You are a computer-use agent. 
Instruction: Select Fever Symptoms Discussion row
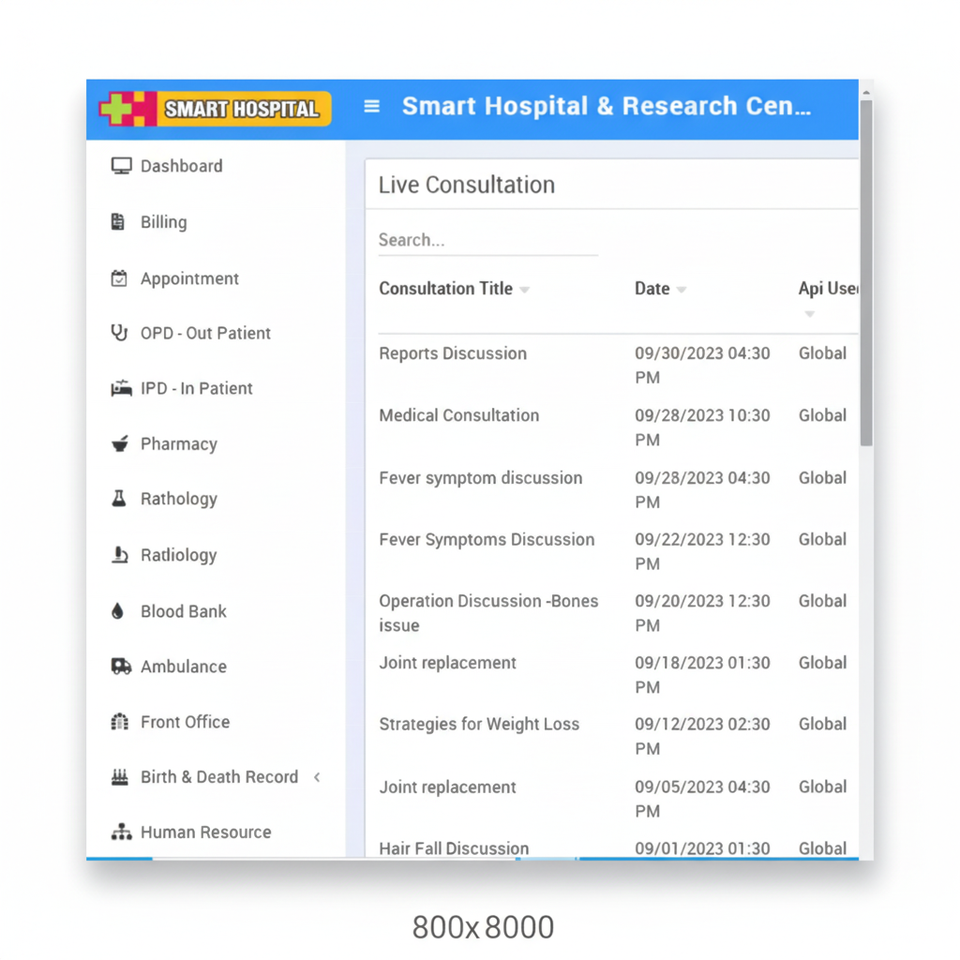[x=487, y=539]
